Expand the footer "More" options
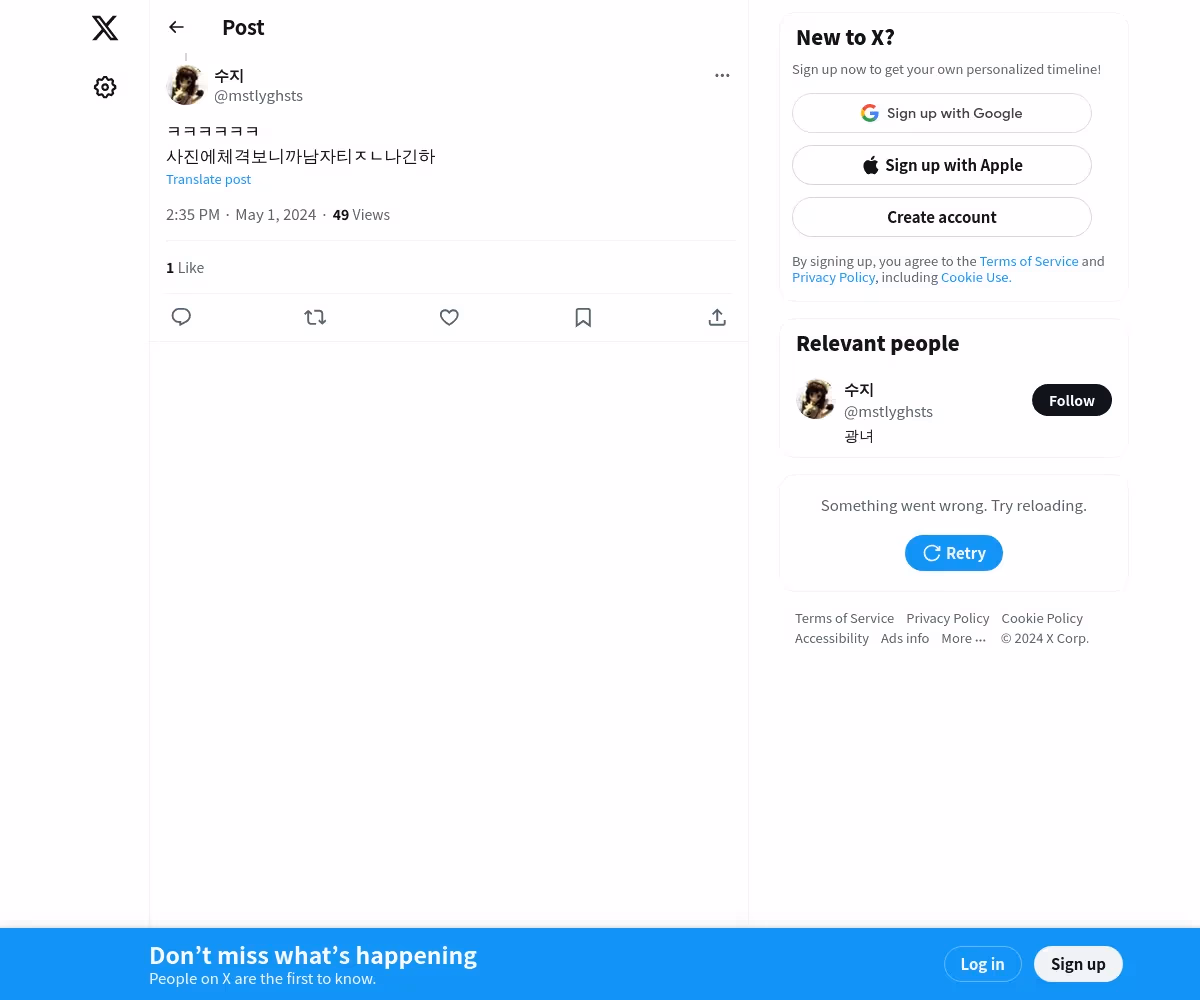The height and width of the screenshot is (1000, 1200). pyautogui.click(x=963, y=638)
